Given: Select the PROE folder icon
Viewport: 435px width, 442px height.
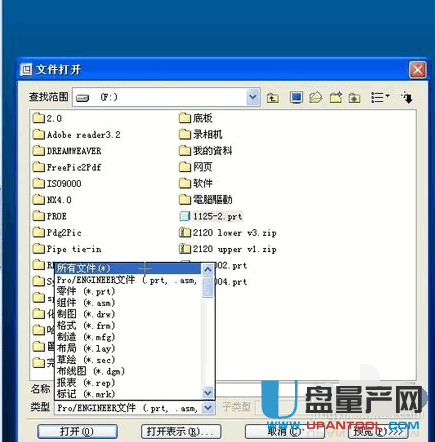Looking at the screenshot, I should coord(39,216).
